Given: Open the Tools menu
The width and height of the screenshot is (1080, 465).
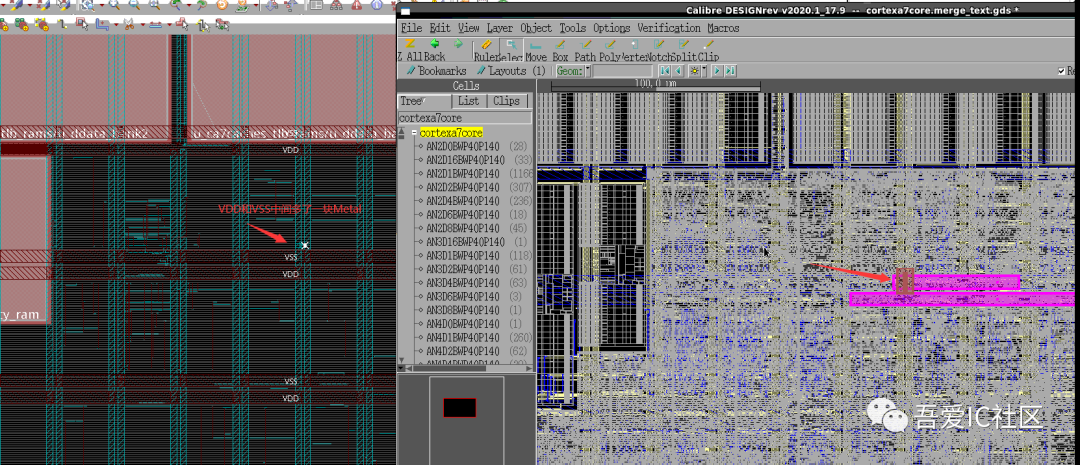Looking at the screenshot, I should tap(572, 28).
